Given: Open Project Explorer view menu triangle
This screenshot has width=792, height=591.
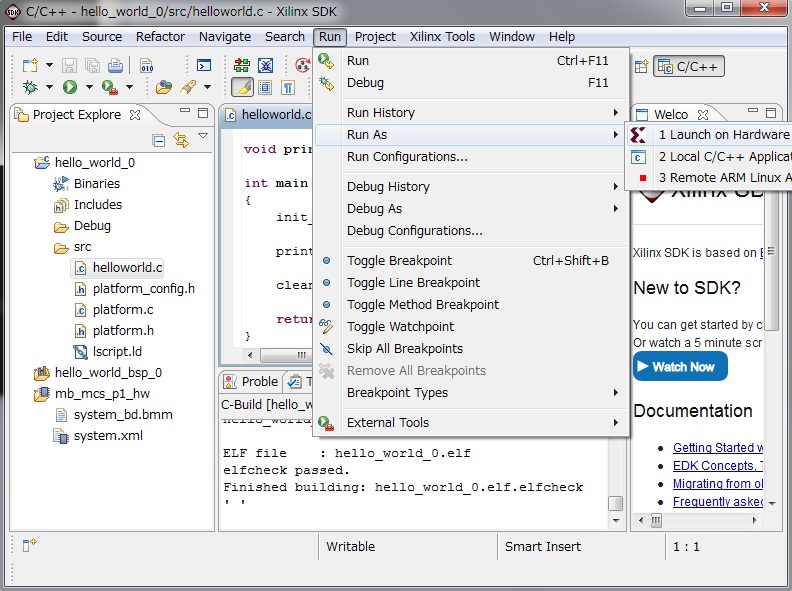Looking at the screenshot, I should [x=203, y=135].
